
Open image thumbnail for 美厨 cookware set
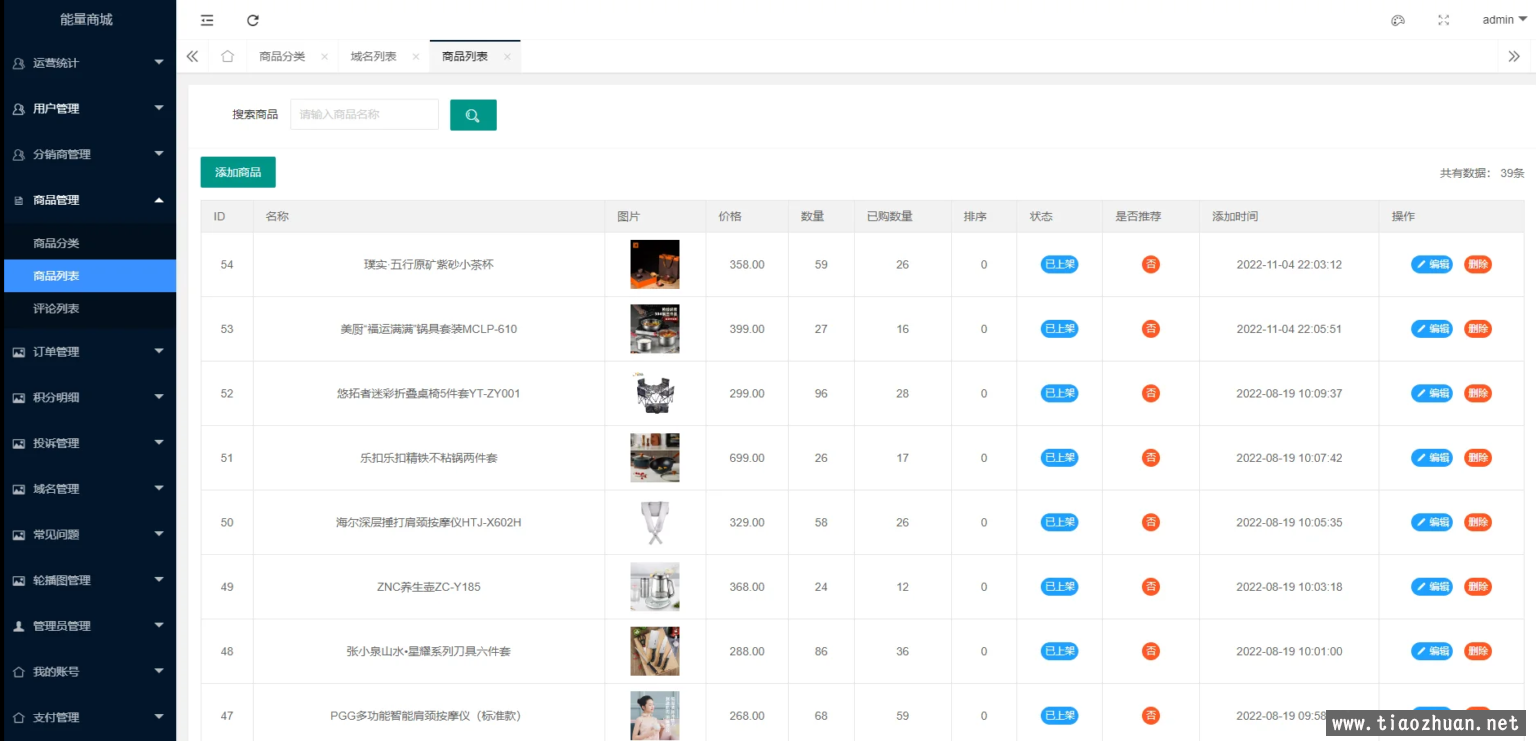click(655, 329)
